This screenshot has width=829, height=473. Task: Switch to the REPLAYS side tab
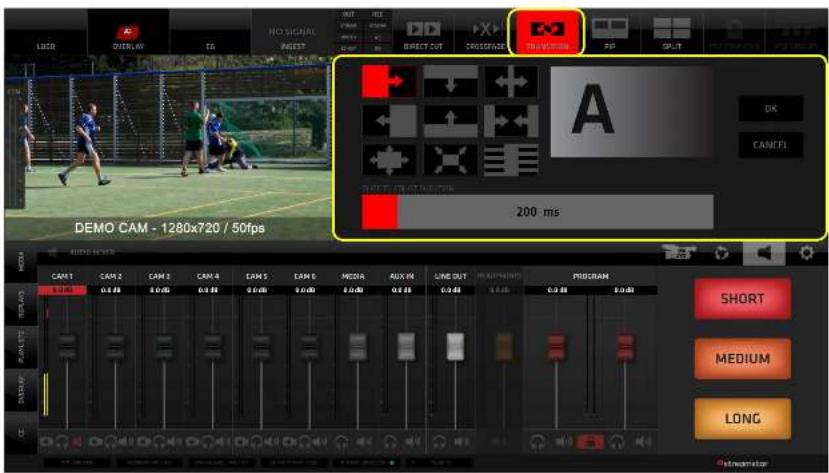(x=21, y=303)
